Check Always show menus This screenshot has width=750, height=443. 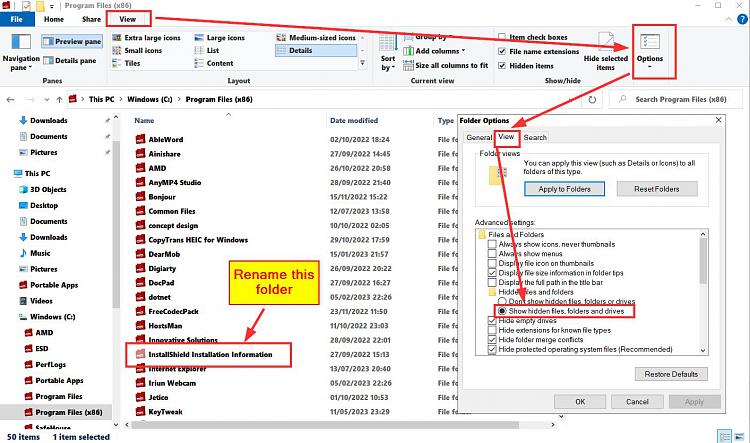[492, 254]
